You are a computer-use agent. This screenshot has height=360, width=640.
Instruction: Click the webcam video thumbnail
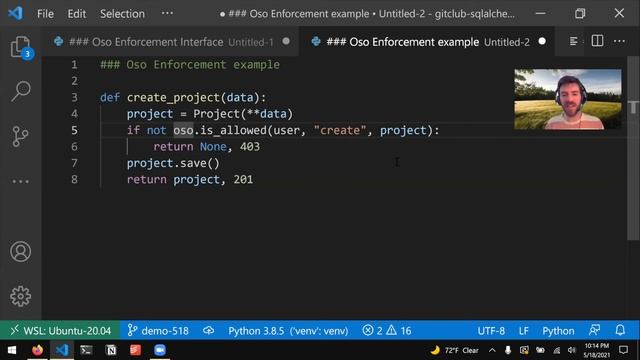[x=568, y=99]
